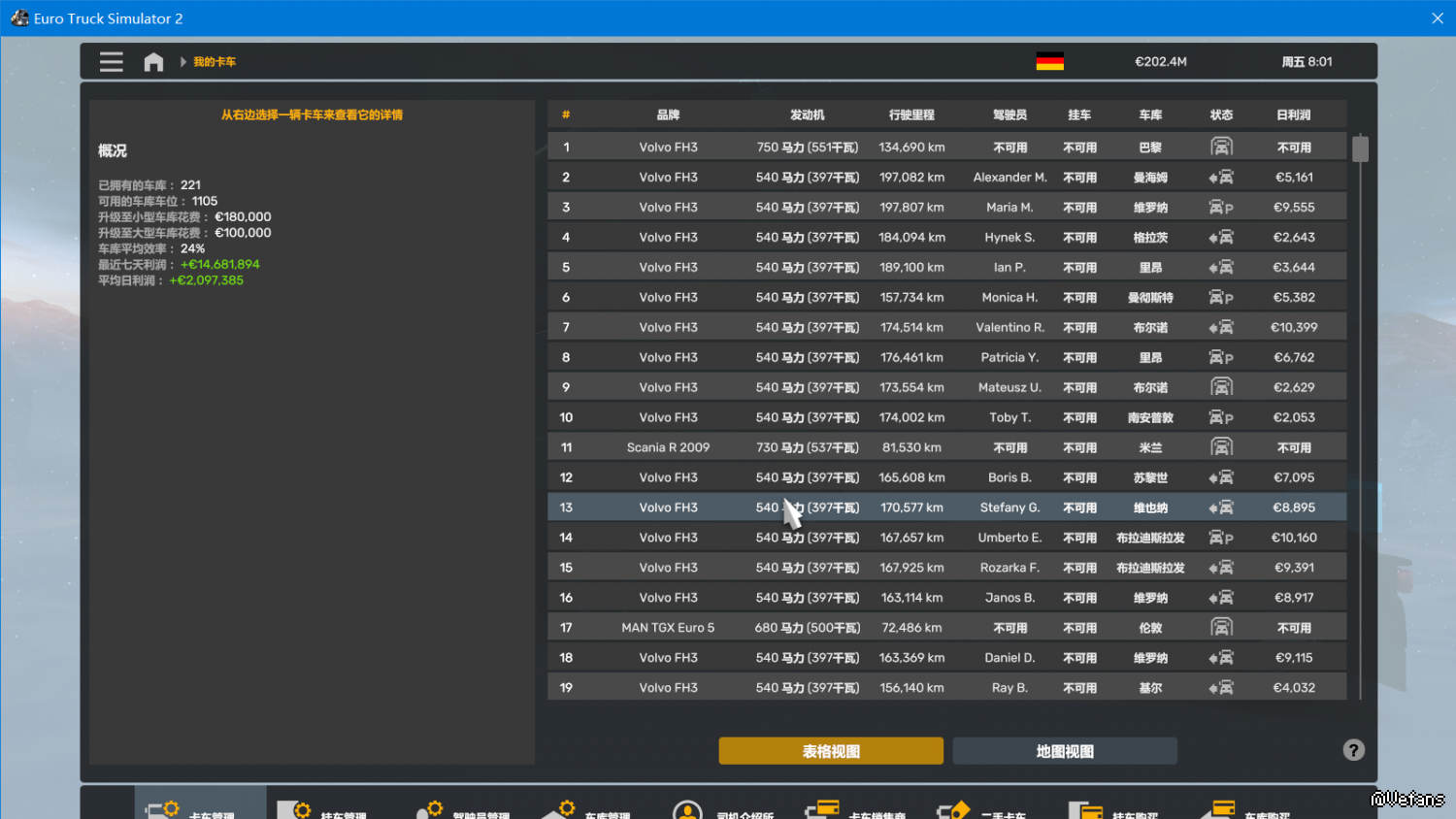Sort by 车库 column header
This screenshot has width=1456, height=819.
pos(1150,115)
